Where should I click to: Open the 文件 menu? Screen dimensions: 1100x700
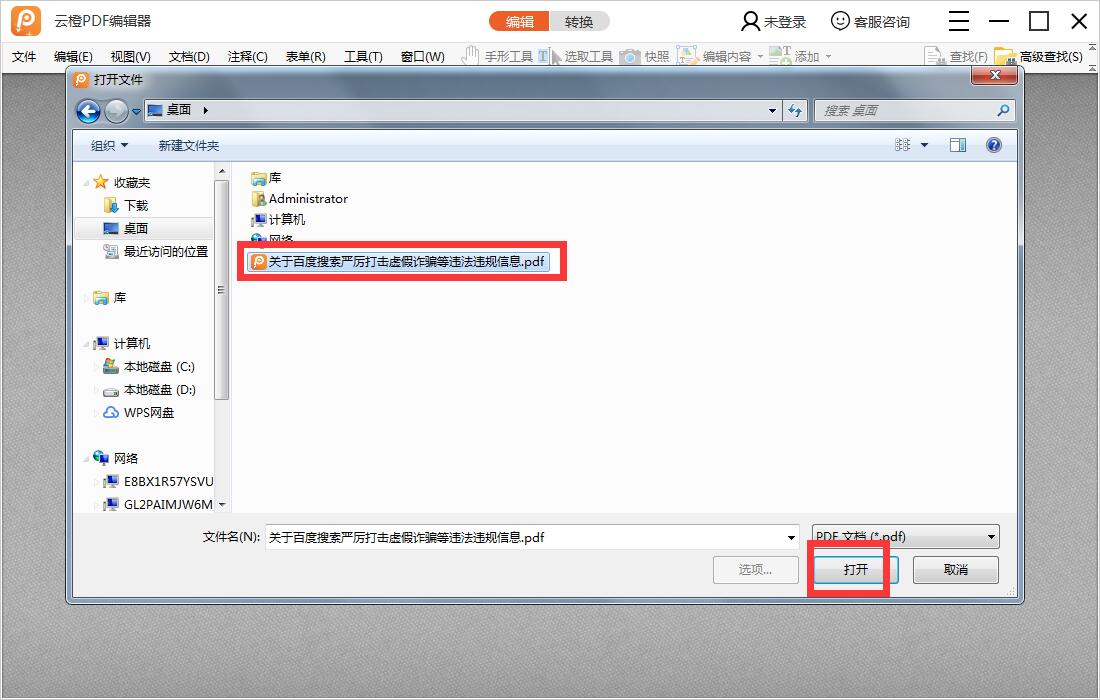pos(24,56)
